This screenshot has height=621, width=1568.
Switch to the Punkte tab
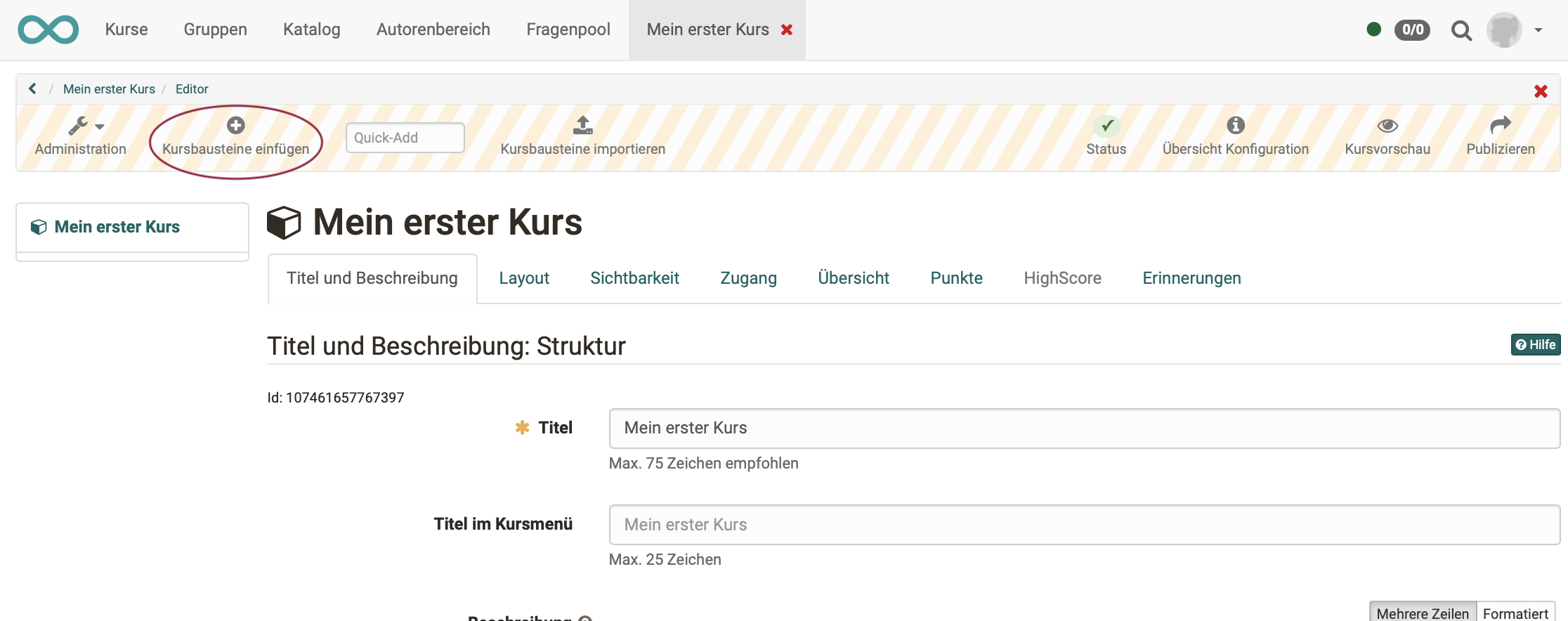956,278
